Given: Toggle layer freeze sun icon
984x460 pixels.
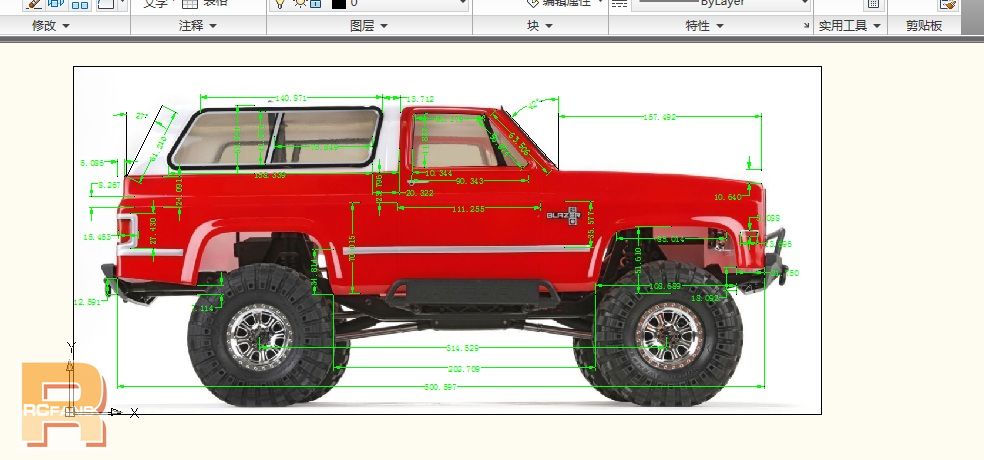Looking at the screenshot, I should pyautogui.click(x=298, y=4).
